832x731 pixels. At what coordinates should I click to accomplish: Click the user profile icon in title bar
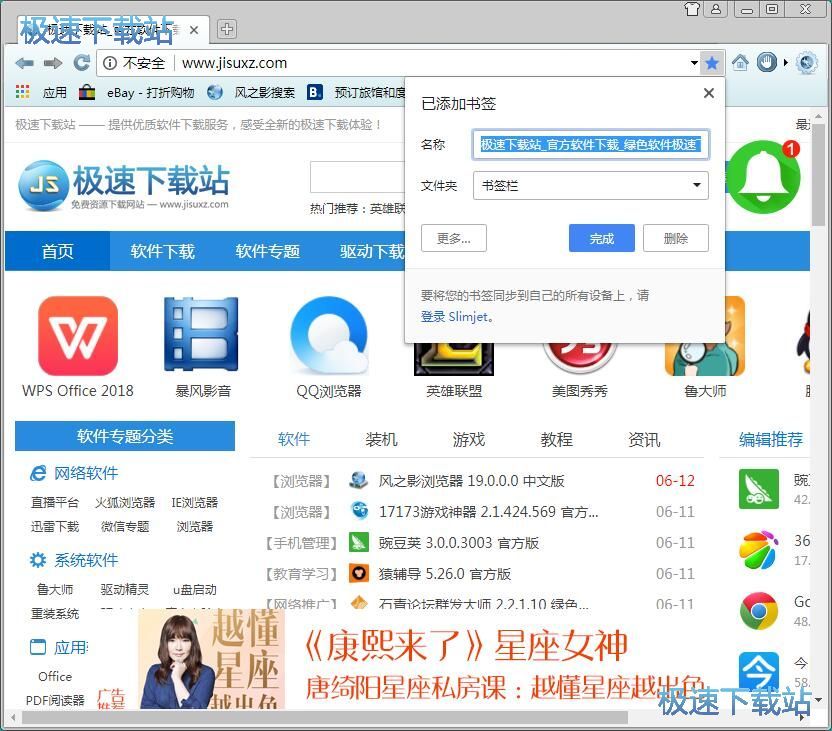coord(716,9)
